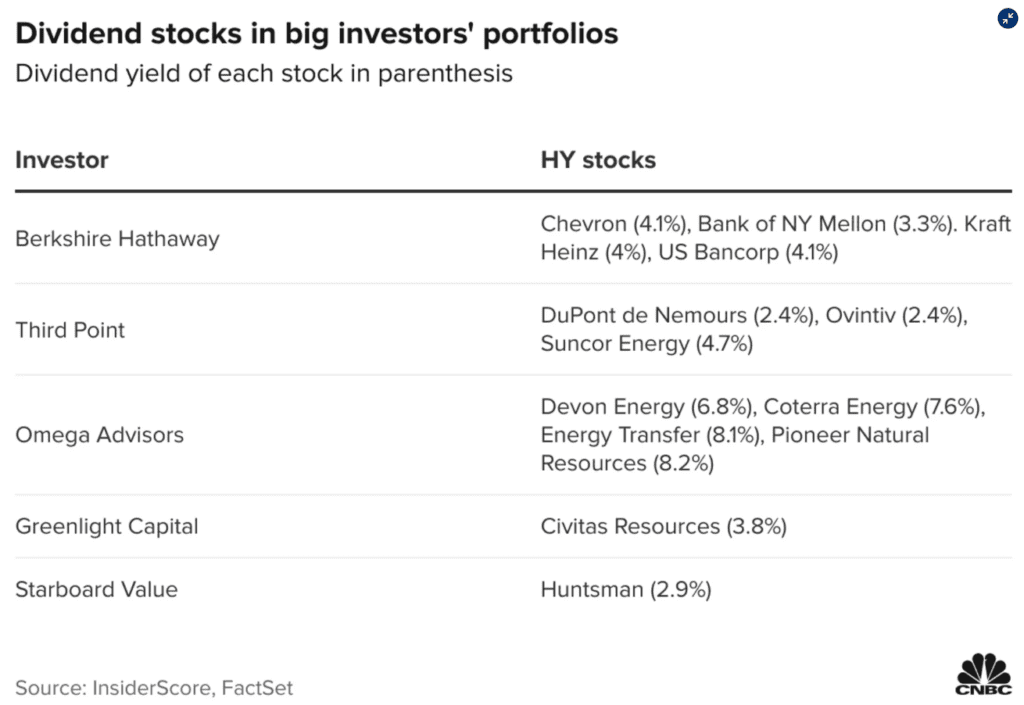Click the Omega Advisors investor name

[99, 435]
